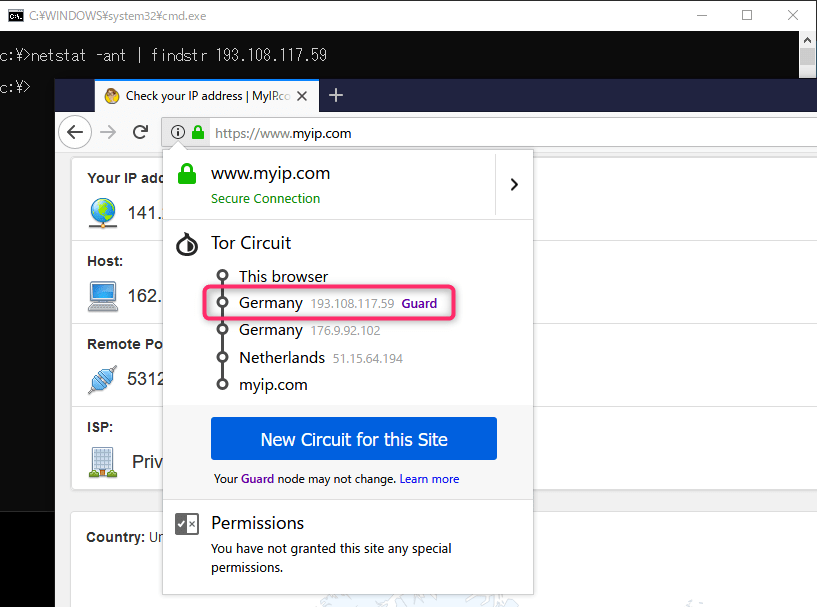Click the myip.com circuit endpoint
The height and width of the screenshot is (607, 817).
[x=273, y=385]
